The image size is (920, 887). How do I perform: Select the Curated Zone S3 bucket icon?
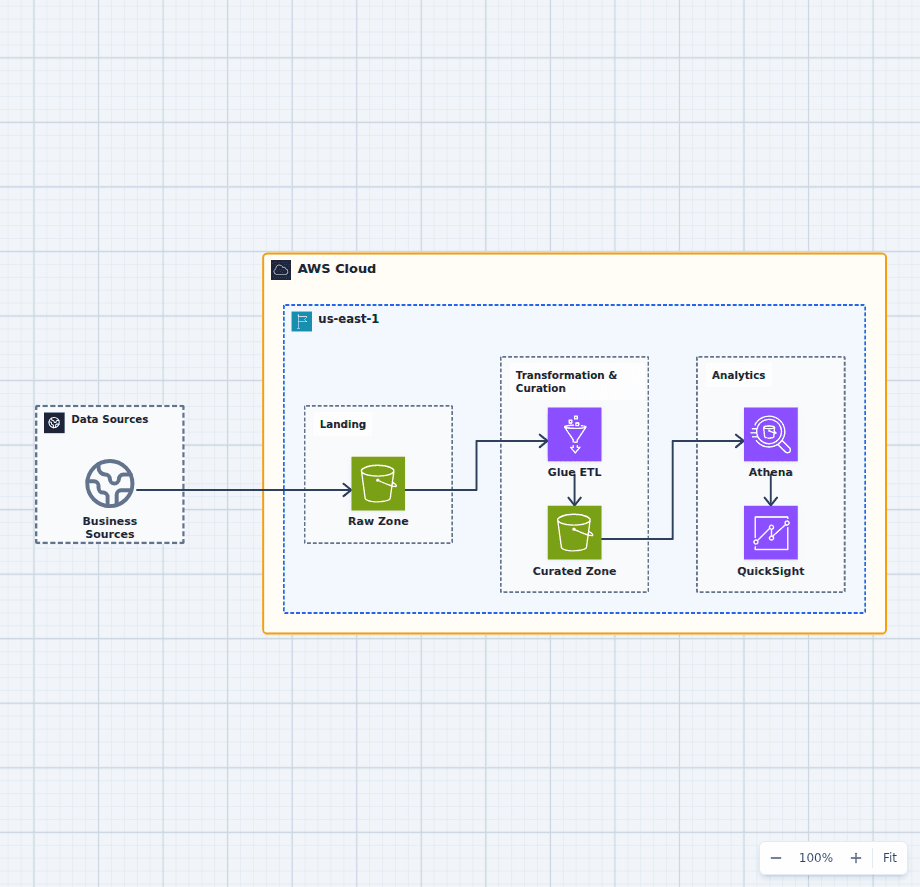pyautogui.click(x=574, y=533)
